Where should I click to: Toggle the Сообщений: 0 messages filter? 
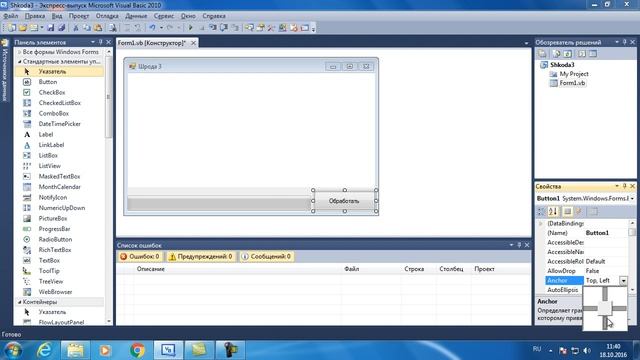point(267,257)
